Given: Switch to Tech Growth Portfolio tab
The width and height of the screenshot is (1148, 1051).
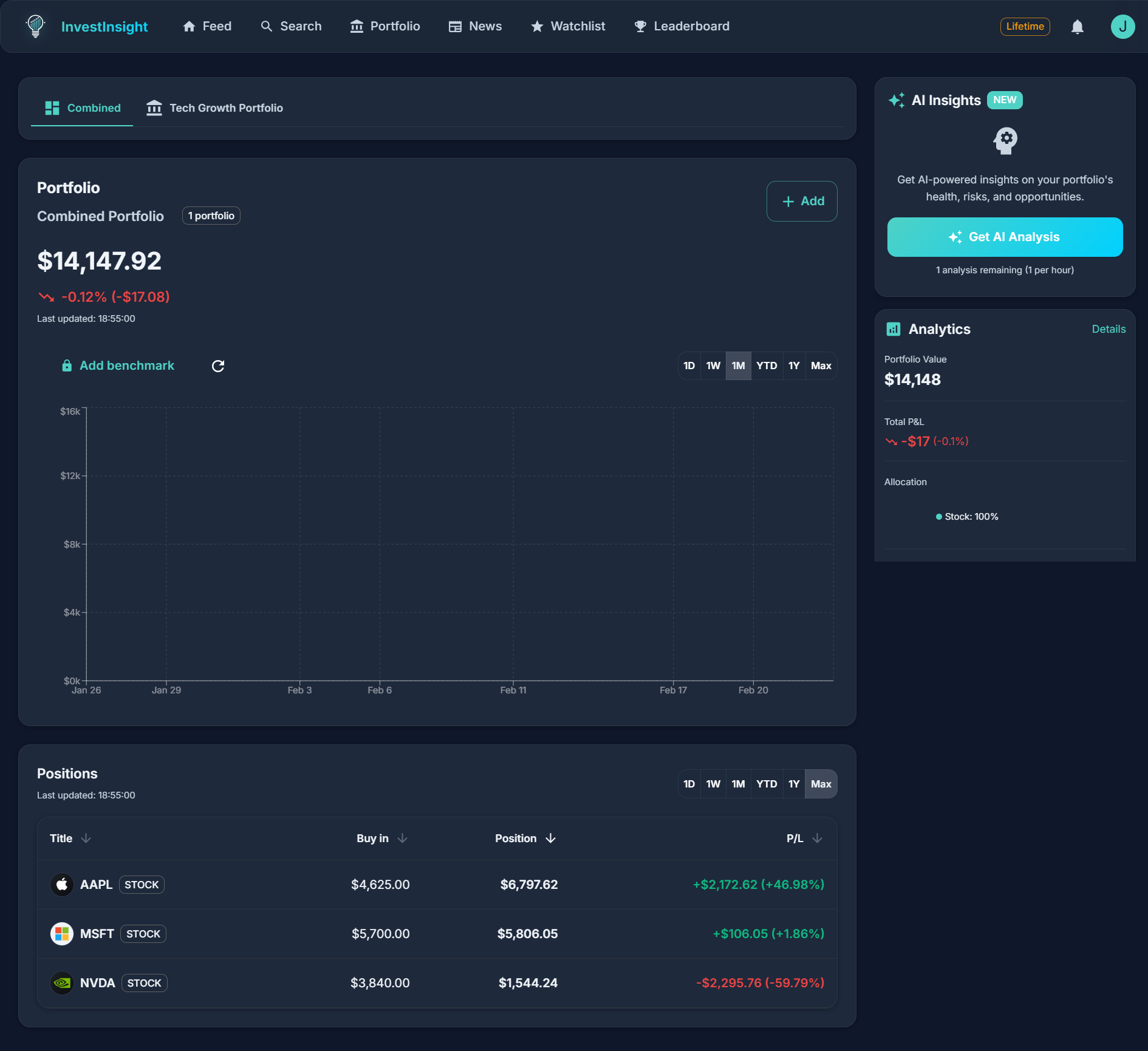Looking at the screenshot, I should click(x=215, y=108).
